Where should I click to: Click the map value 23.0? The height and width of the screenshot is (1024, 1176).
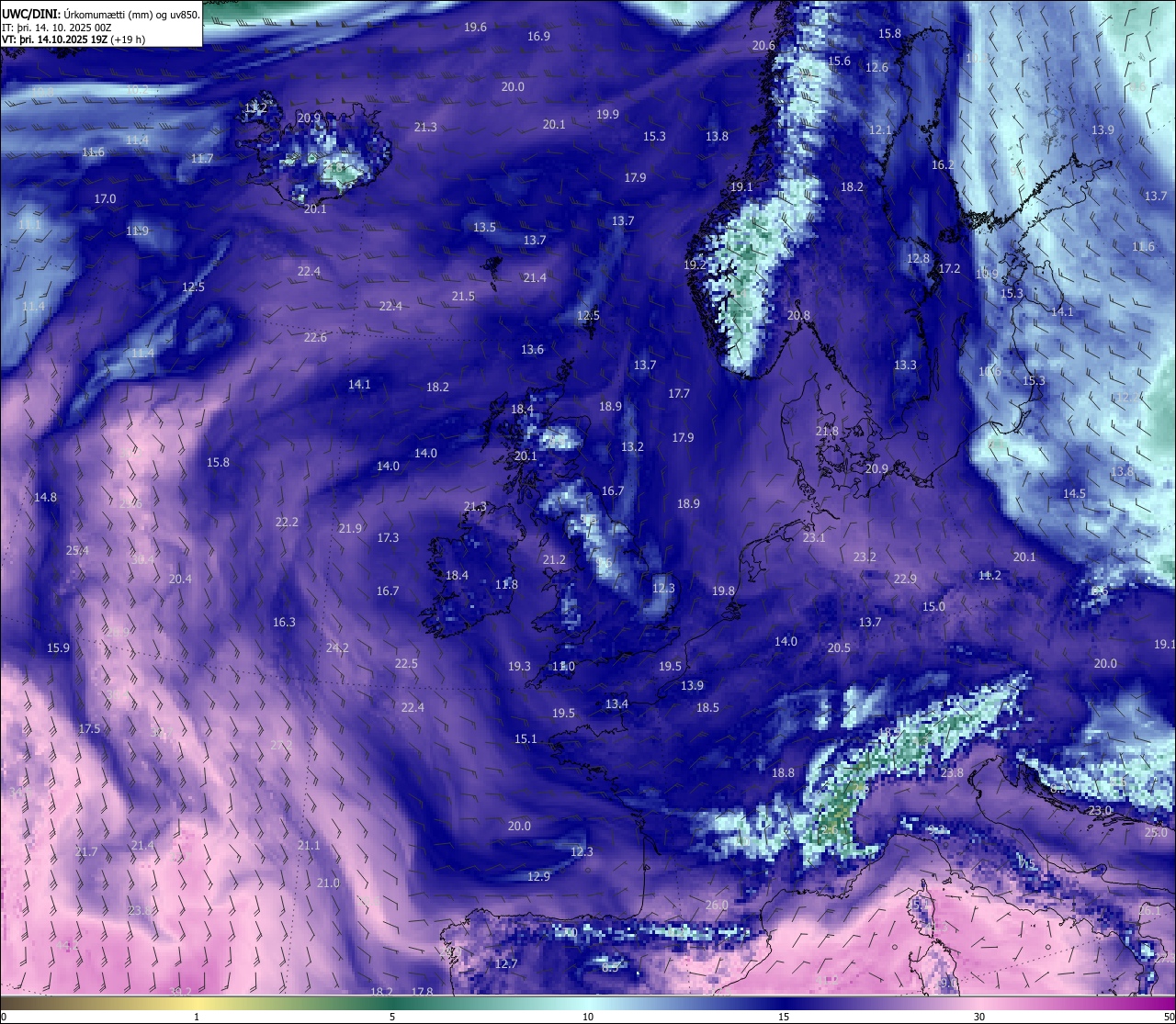[1100, 811]
